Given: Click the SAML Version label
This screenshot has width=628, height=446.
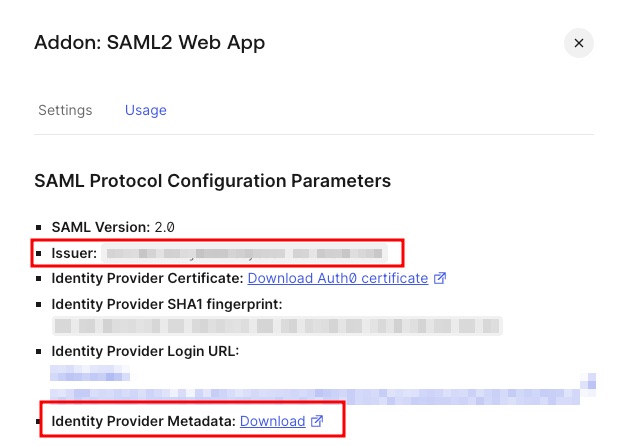Looking at the screenshot, I should point(101,228).
